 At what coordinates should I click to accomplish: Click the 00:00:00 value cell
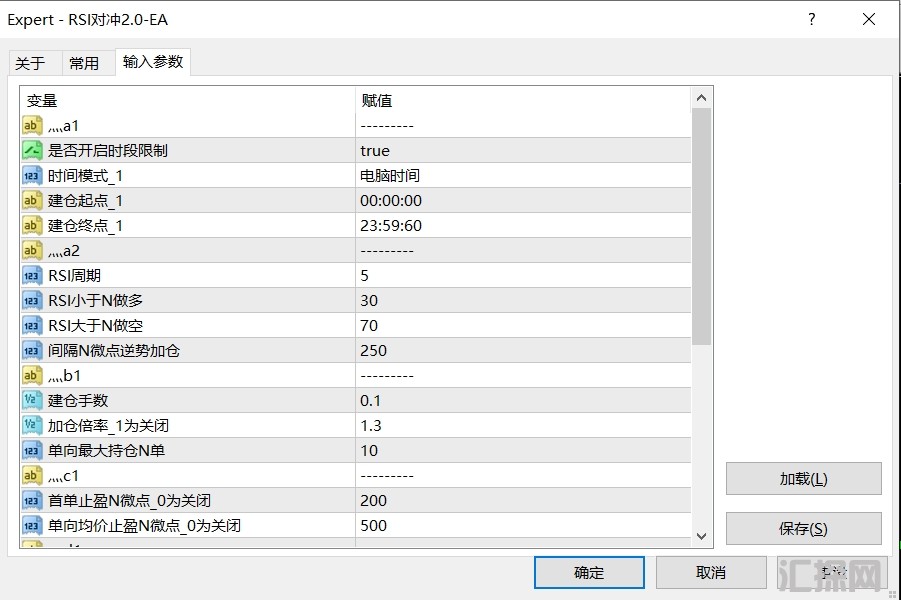[x=523, y=201]
